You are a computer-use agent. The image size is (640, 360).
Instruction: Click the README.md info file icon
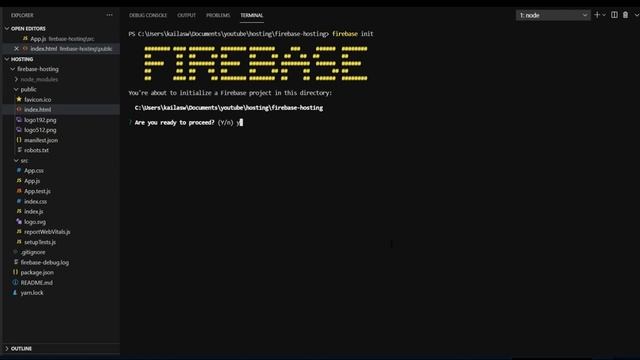click(x=15, y=282)
